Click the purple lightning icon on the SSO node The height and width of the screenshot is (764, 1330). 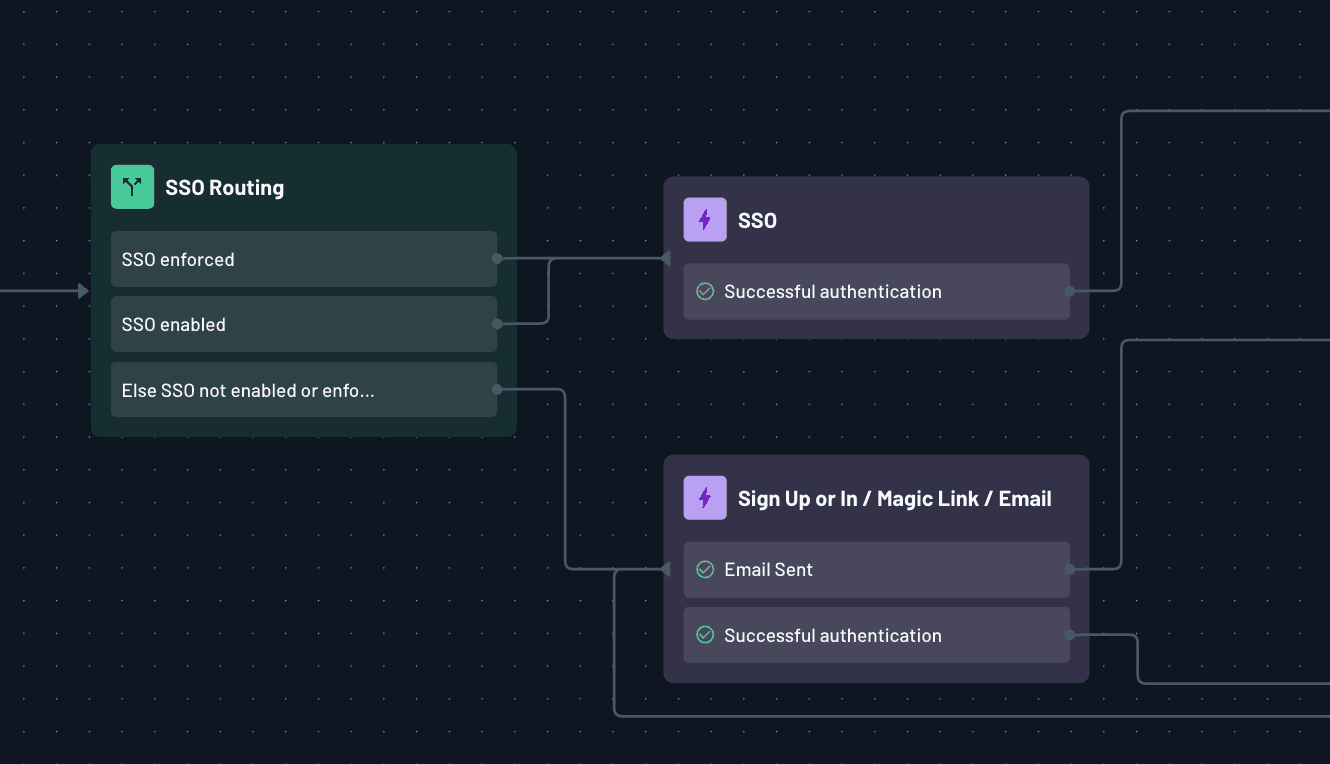(705, 219)
